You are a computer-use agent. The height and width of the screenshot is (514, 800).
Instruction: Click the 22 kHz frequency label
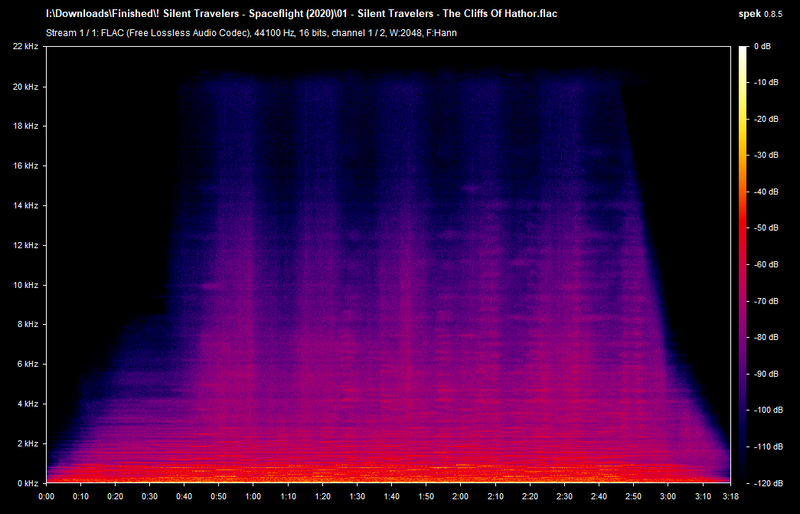(26, 46)
